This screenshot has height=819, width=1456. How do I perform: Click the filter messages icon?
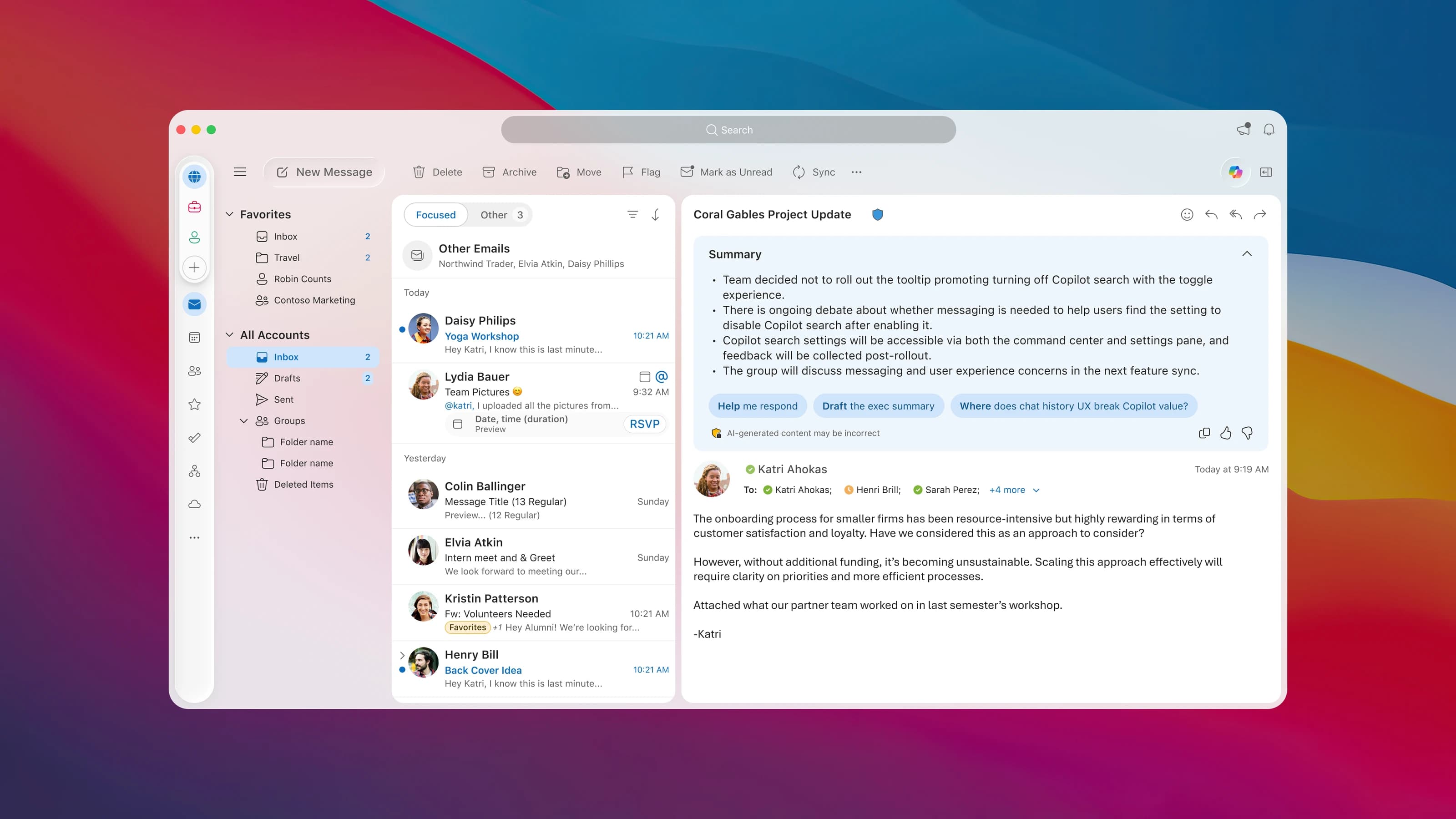[632, 214]
